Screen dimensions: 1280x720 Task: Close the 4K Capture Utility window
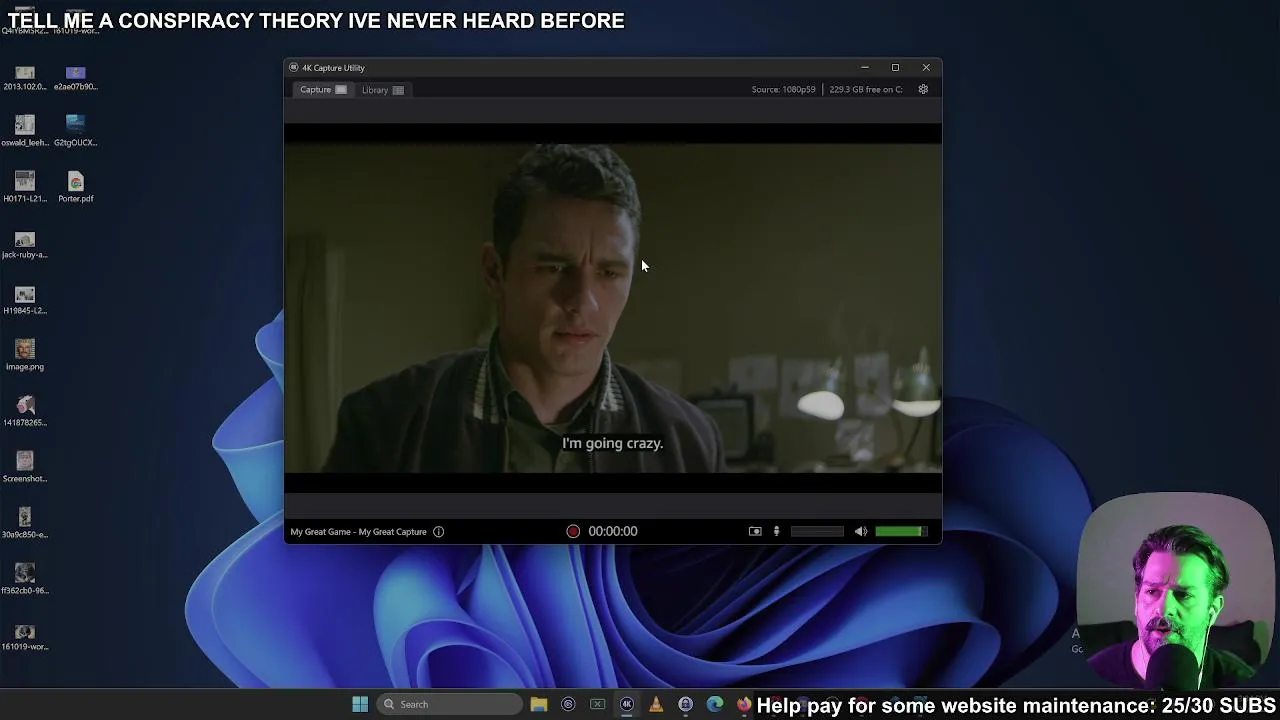[926, 67]
